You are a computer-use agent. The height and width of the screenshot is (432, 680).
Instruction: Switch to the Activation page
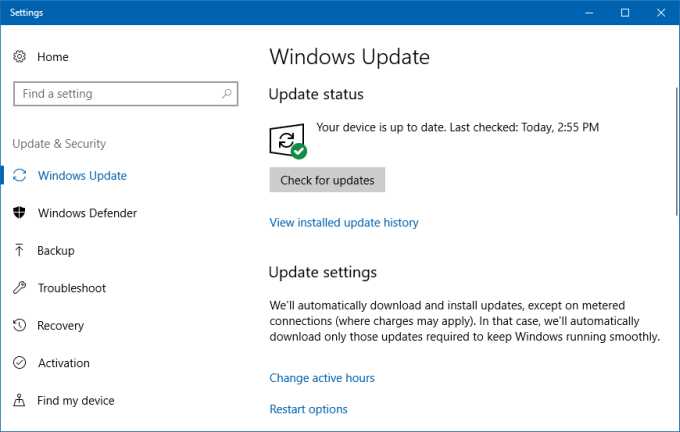tap(64, 363)
